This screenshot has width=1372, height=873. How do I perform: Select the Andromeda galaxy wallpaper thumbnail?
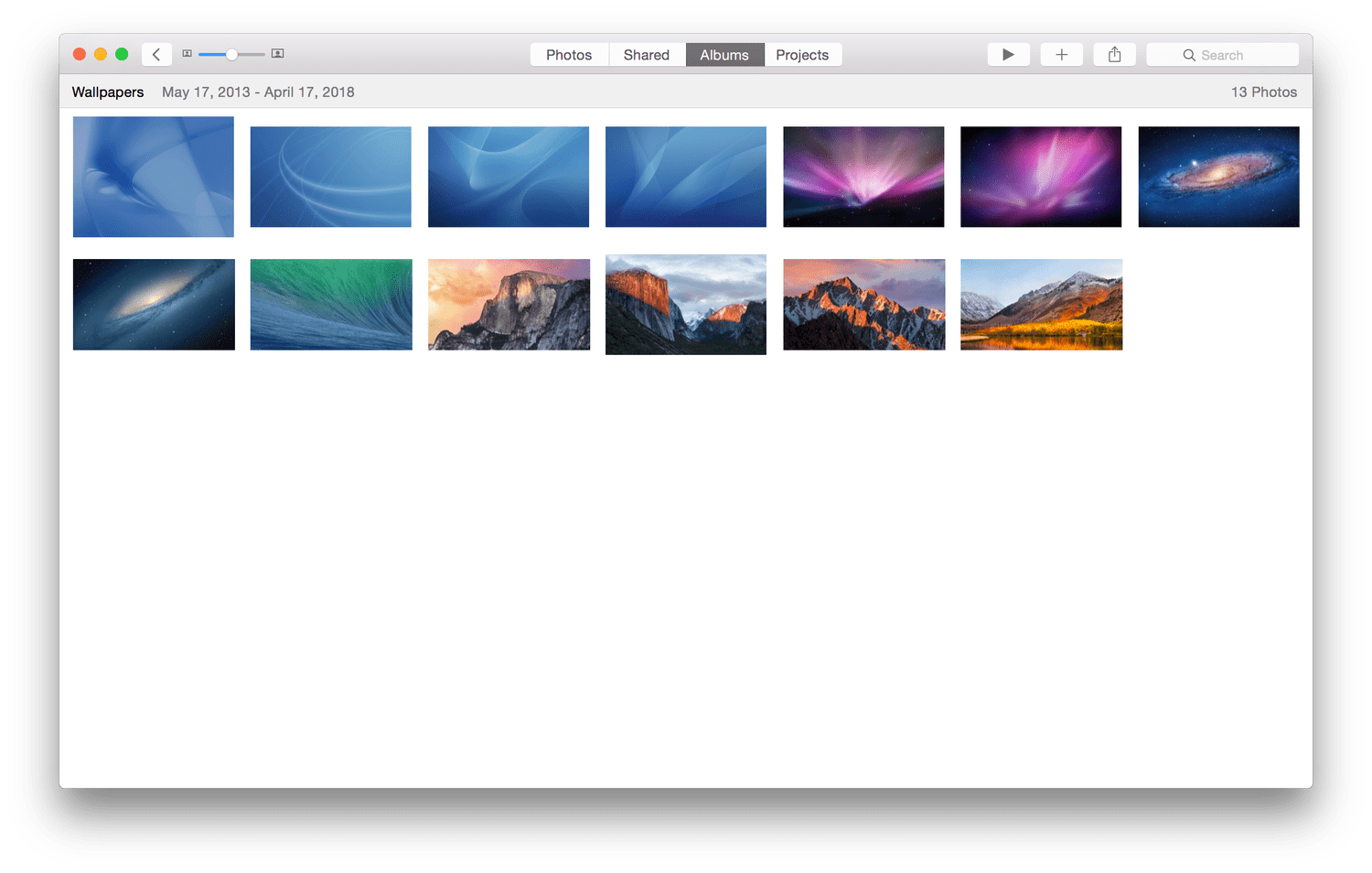tap(1218, 177)
